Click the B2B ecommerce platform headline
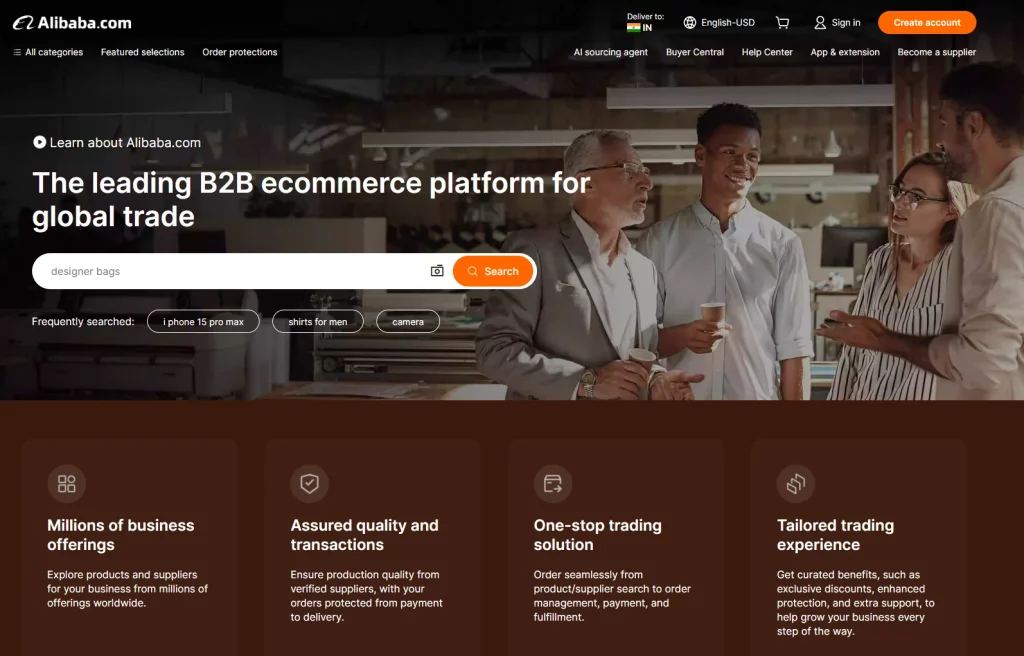This screenshot has height=656, width=1024. point(312,199)
